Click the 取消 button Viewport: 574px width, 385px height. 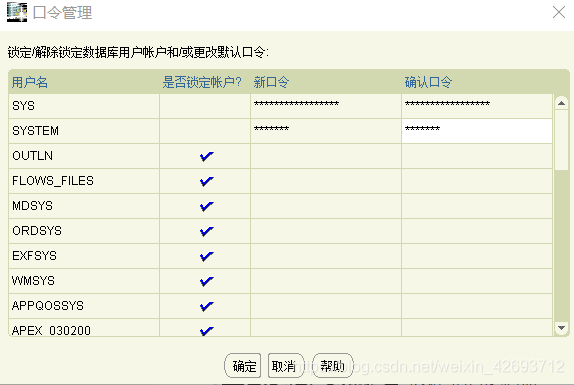pyautogui.click(x=286, y=365)
